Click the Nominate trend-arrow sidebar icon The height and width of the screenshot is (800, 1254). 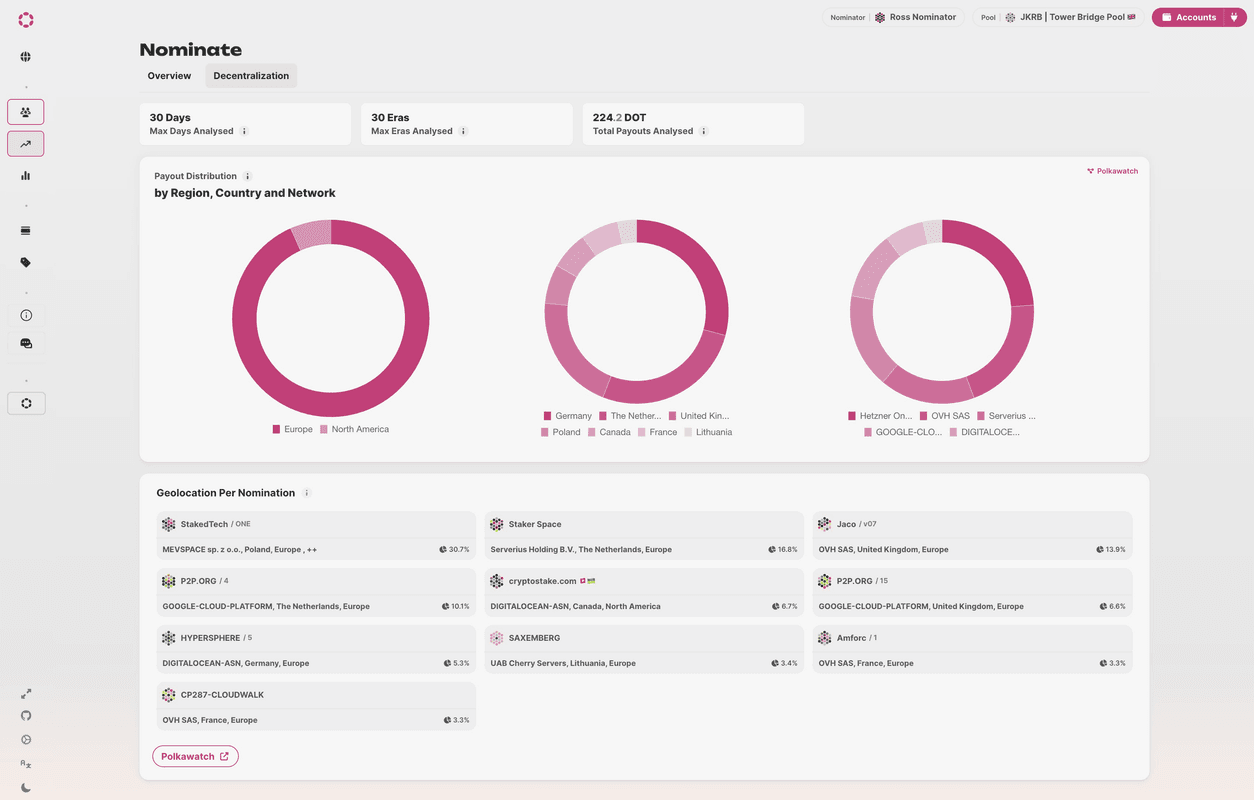point(26,144)
